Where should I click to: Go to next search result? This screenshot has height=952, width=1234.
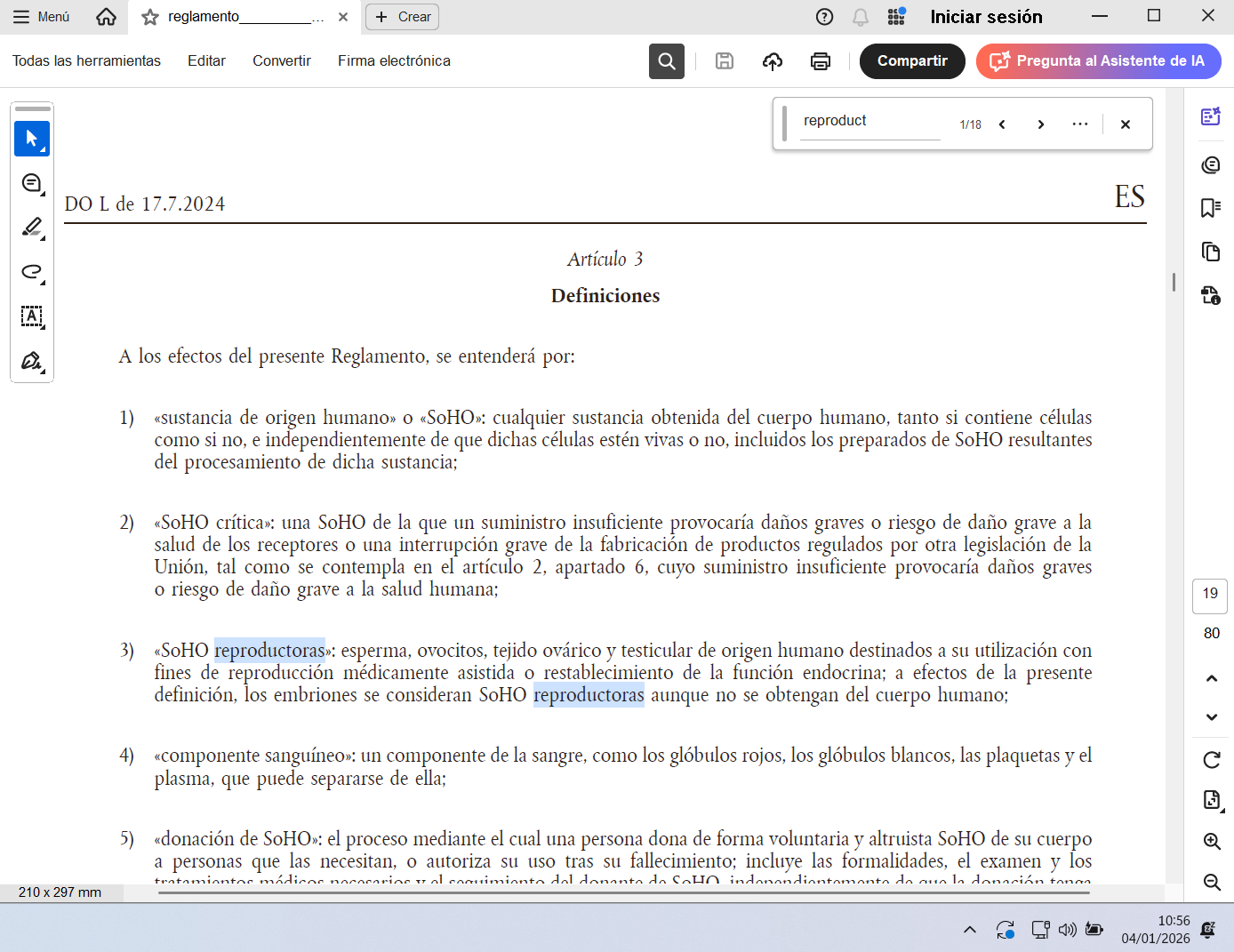click(1040, 124)
